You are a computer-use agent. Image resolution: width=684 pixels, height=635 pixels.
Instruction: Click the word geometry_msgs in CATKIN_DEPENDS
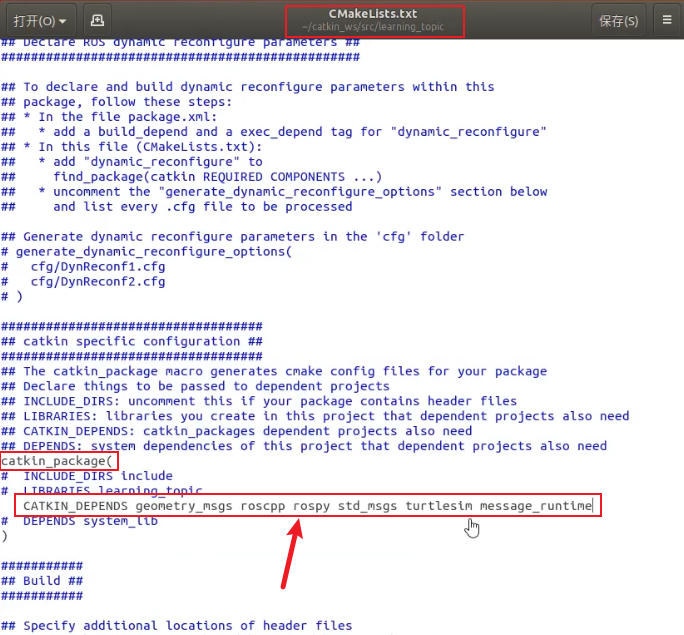184,506
